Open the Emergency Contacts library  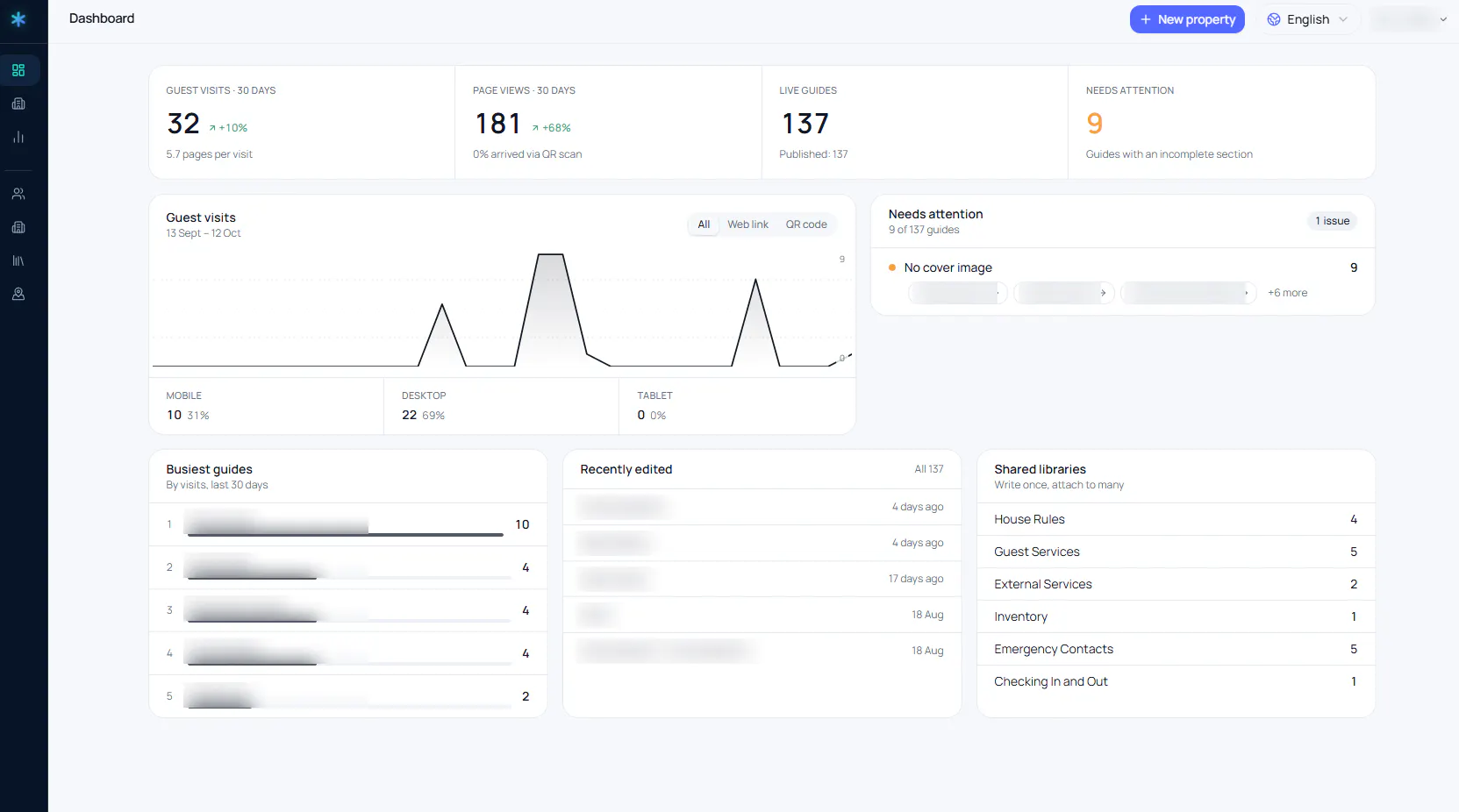tap(1176, 649)
